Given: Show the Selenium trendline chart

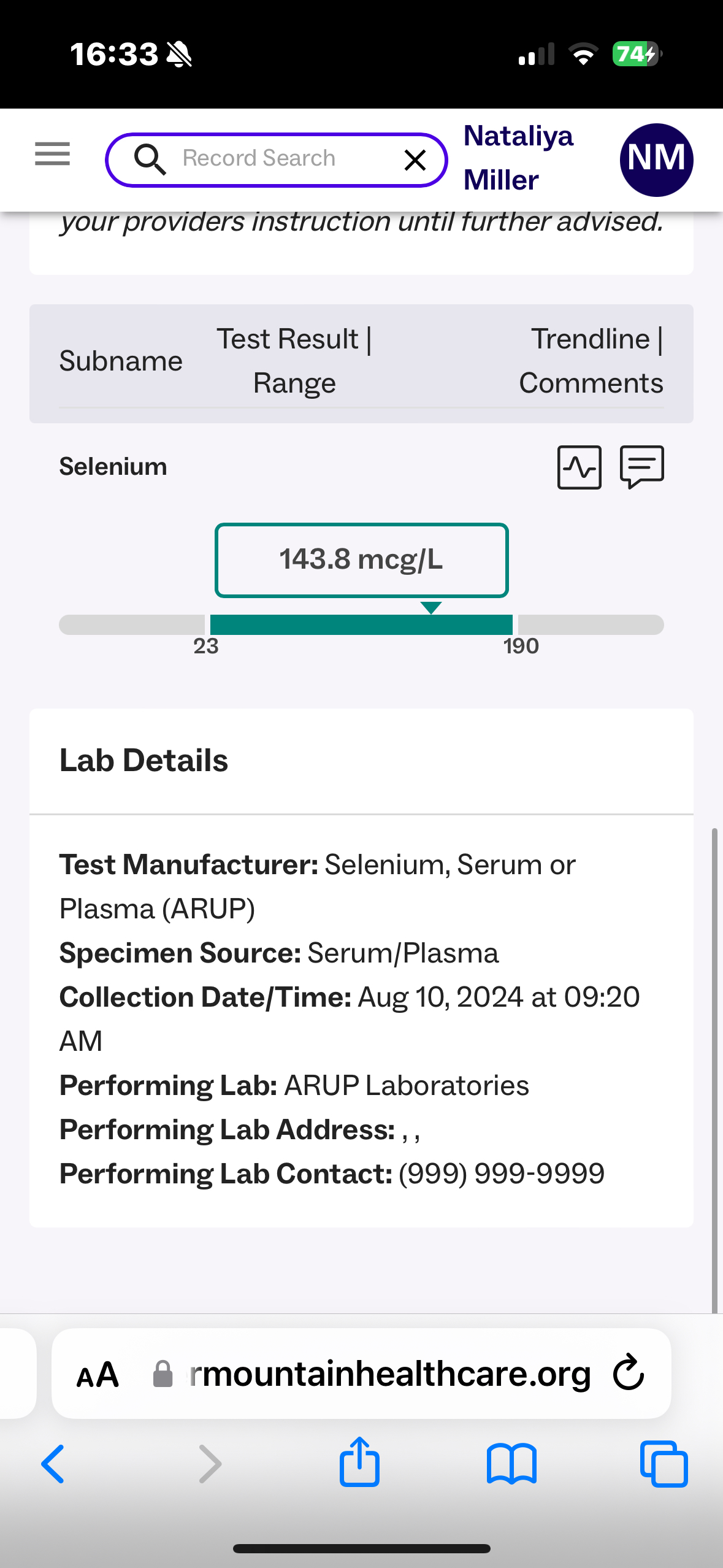Looking at the screenshot, I should point(579,467).
